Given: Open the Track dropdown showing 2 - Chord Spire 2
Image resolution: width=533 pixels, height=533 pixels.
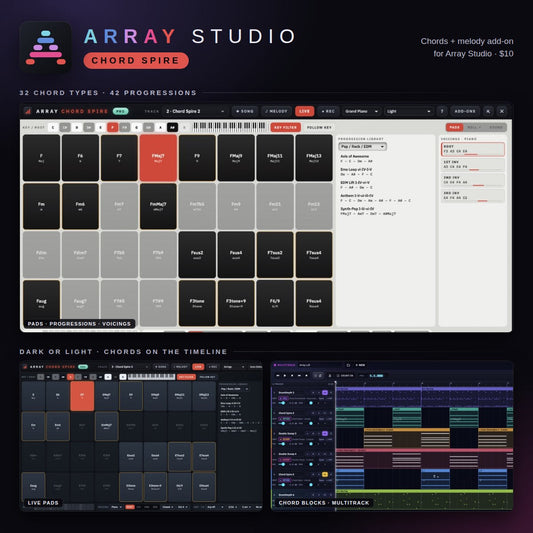Looking at the screenshot, I should click(195, 111).
